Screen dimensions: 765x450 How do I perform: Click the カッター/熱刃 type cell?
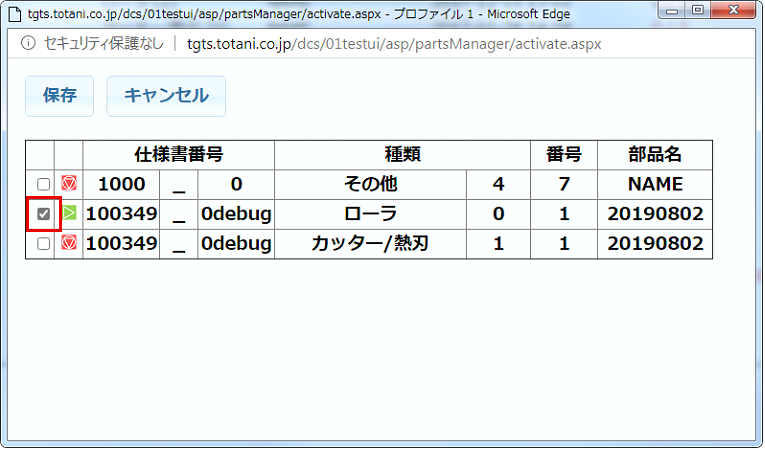[370, 244]
